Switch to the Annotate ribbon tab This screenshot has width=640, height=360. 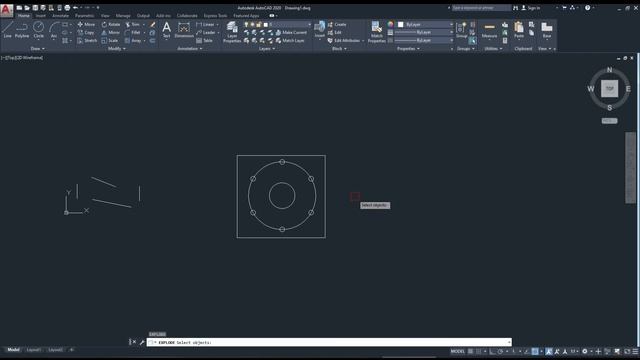(x=60, y=16)
